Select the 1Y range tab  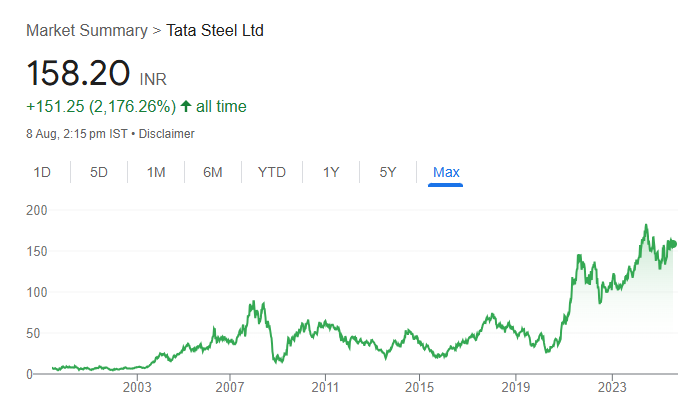tap(331, 172)
